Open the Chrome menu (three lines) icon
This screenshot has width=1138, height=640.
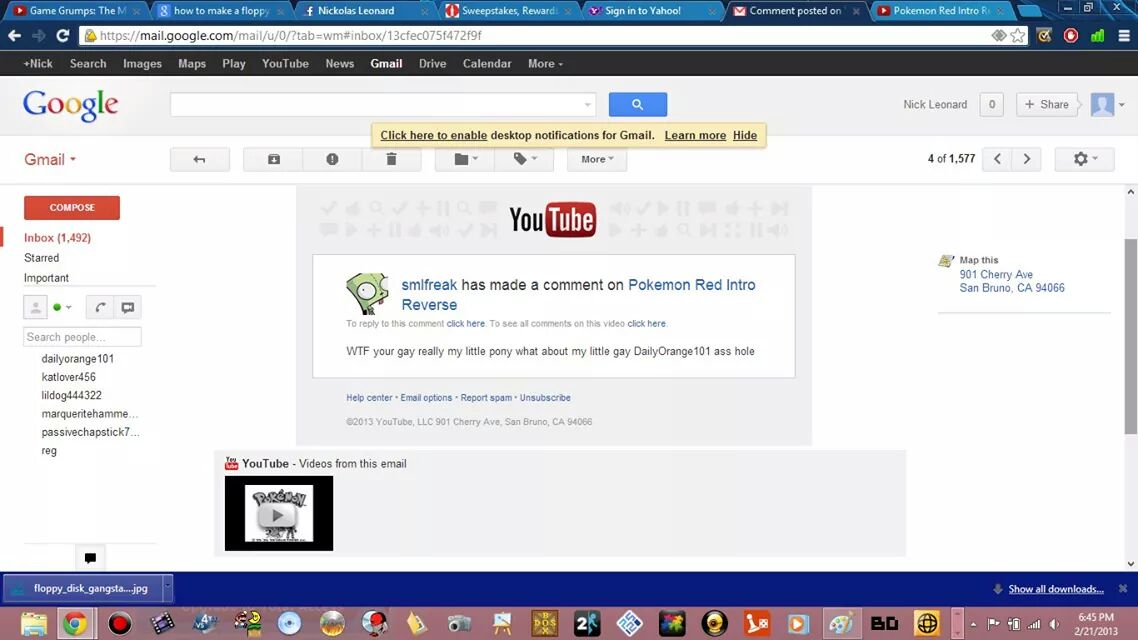coord(1123,36)
